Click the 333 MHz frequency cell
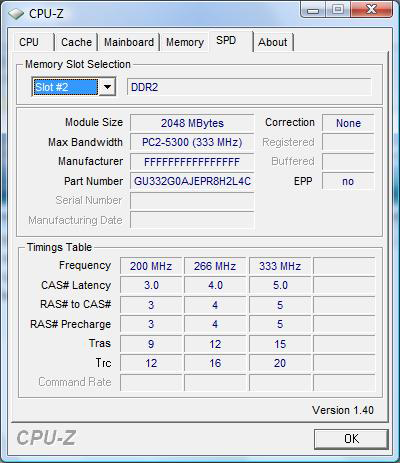The width and height of the screenshot is (401, 463). (x=280, y=266)
